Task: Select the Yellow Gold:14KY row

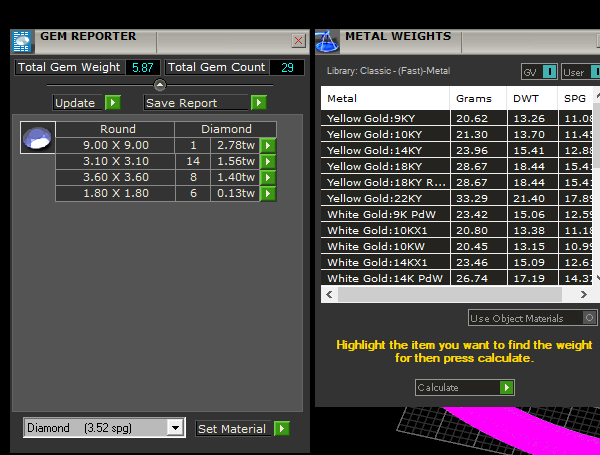Action: click(x=385, y=150)
